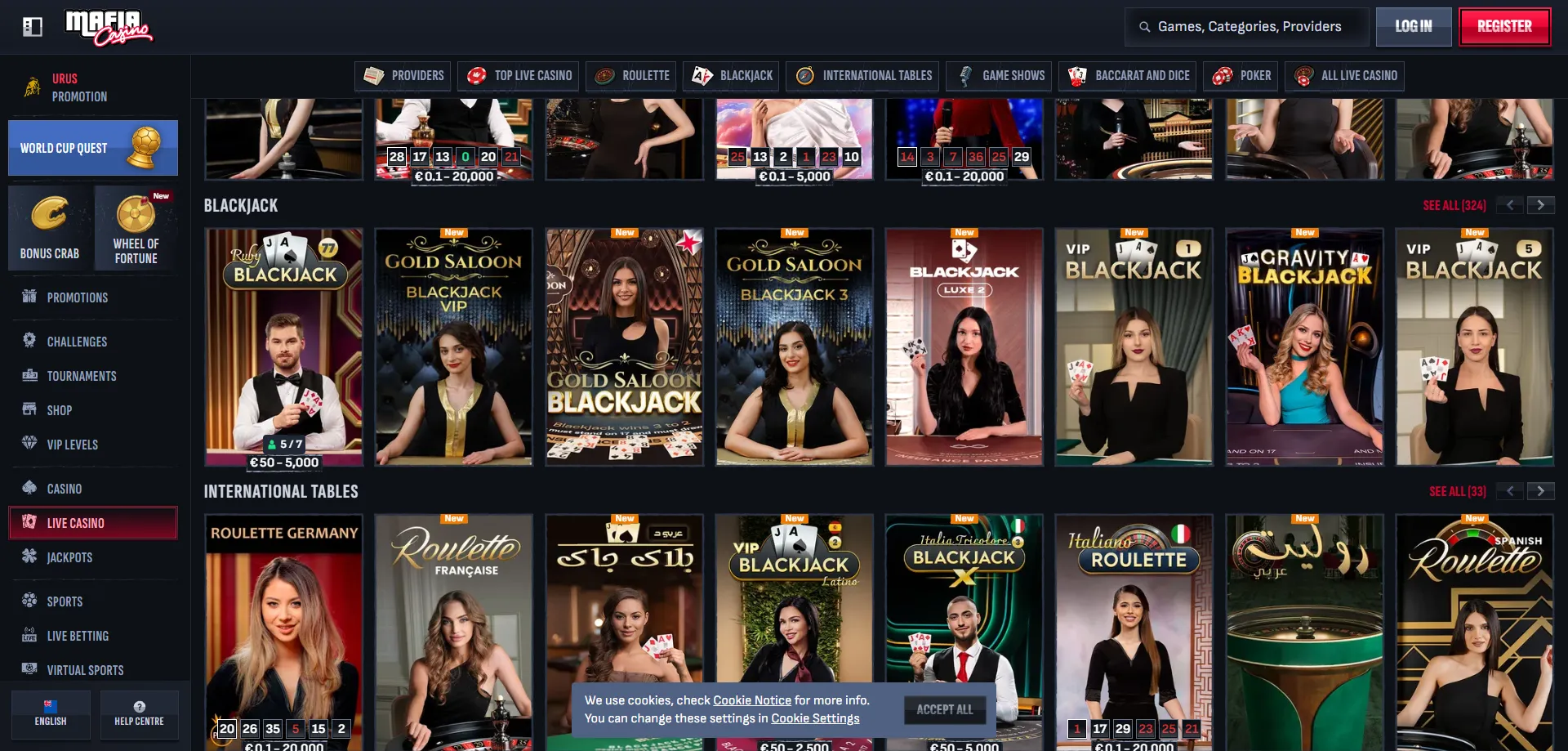Image resolution: width=1568 pixels, height=751 pixels.
Task: Open the Ruby Blackjack game
Action: point(284,347)
